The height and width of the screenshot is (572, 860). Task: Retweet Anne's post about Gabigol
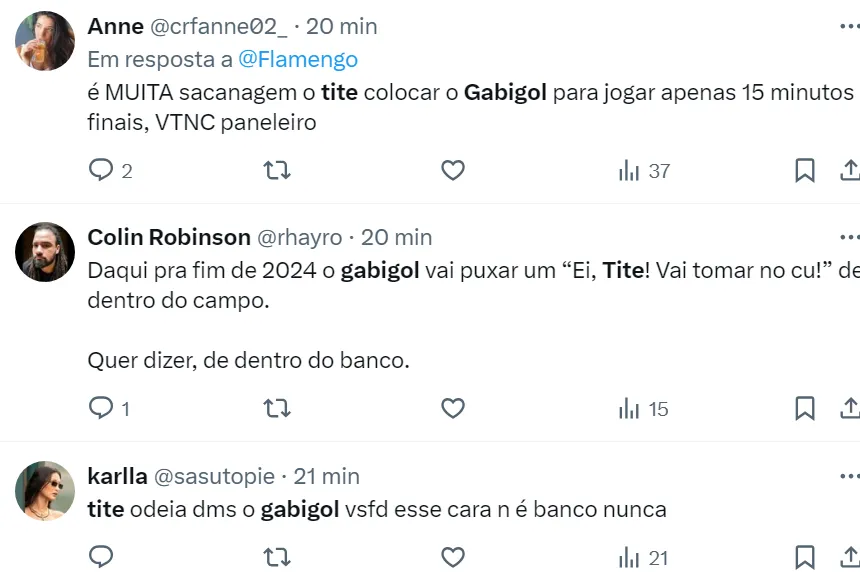click(x=277, y=171)
